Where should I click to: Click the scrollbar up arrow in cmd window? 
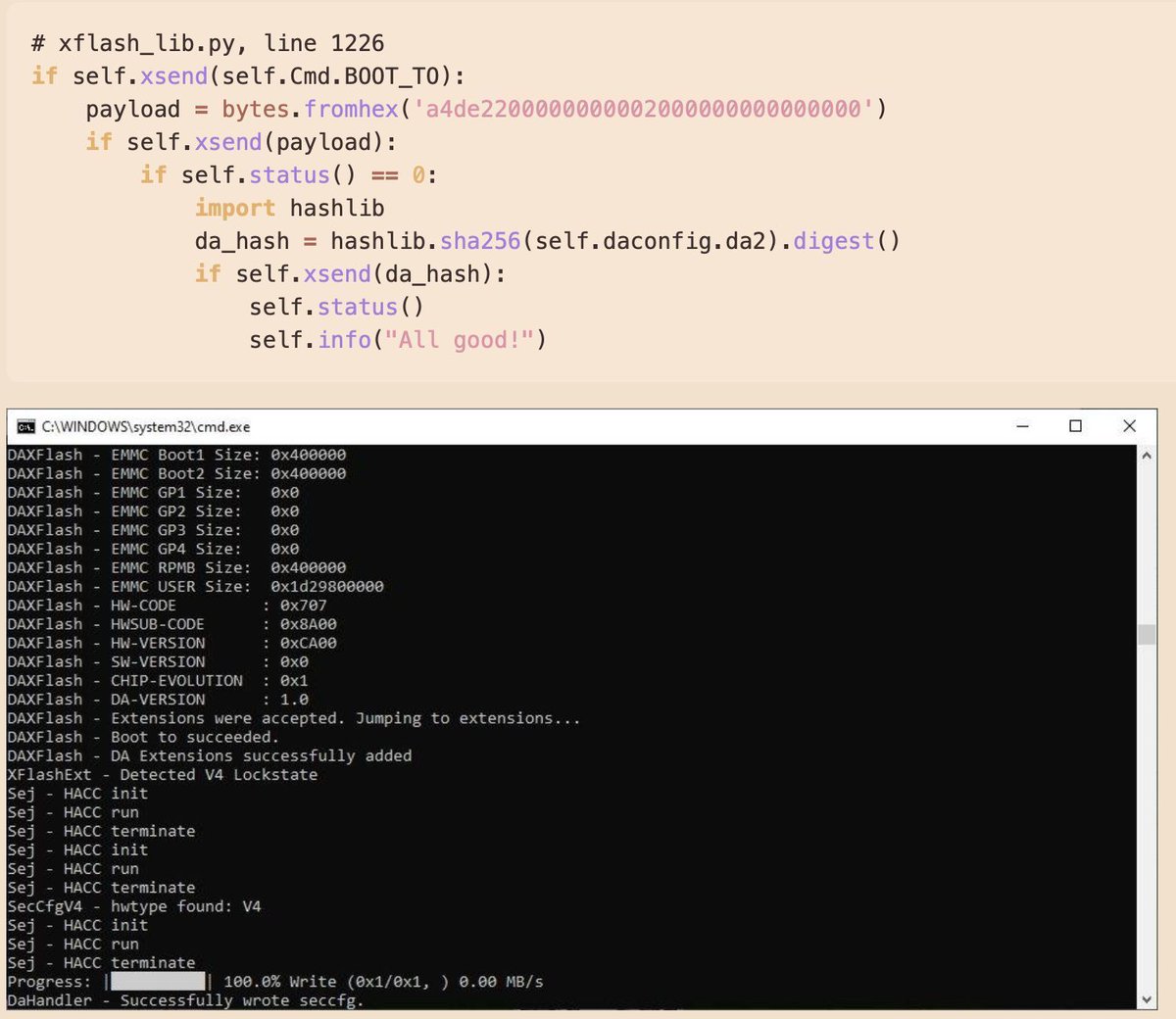tap(1147, 456)
